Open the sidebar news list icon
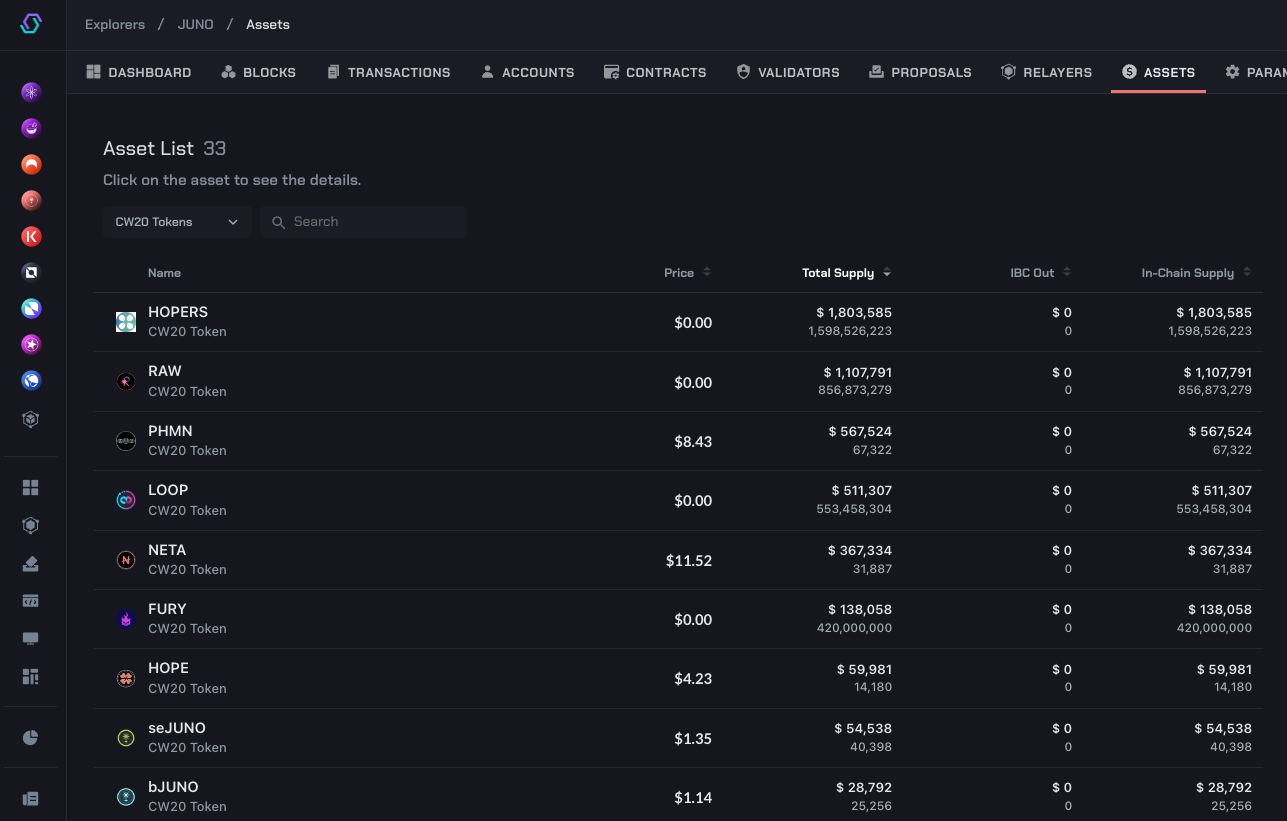 pyautogui.click(x=31, y=799)
